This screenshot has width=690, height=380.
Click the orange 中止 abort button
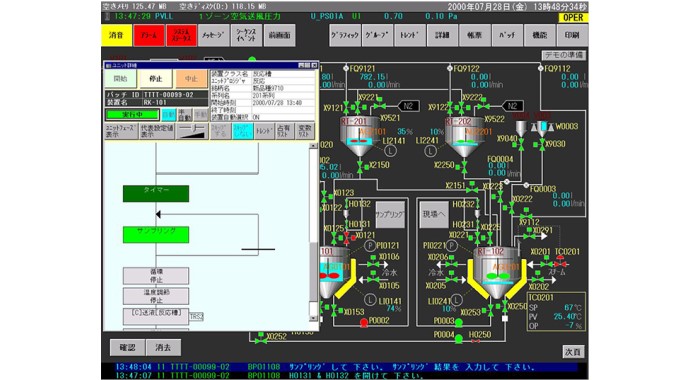[x=191, y=79]
